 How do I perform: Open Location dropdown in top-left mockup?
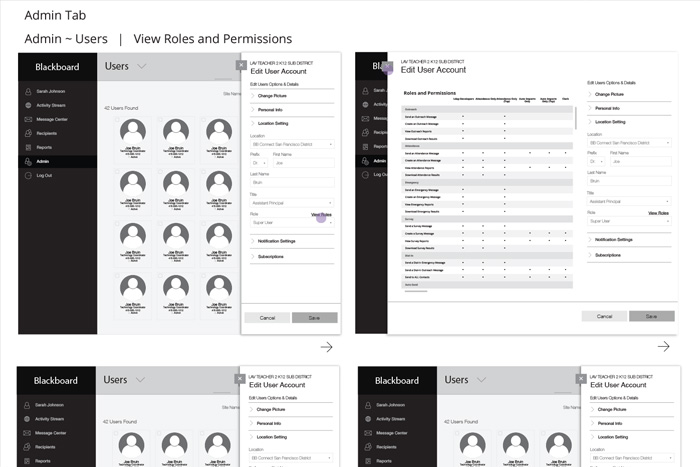click(292, 144)
